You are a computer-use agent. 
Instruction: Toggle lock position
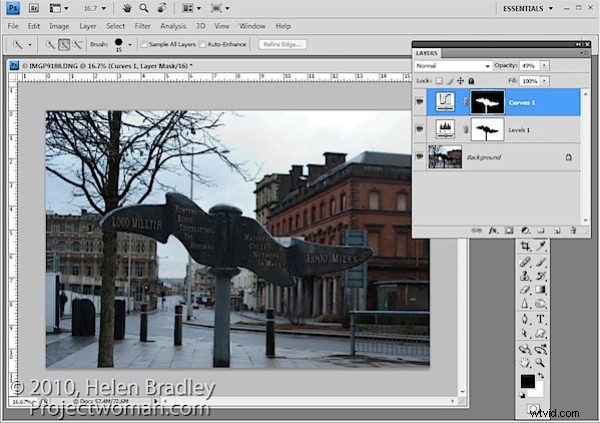(460, 81)
